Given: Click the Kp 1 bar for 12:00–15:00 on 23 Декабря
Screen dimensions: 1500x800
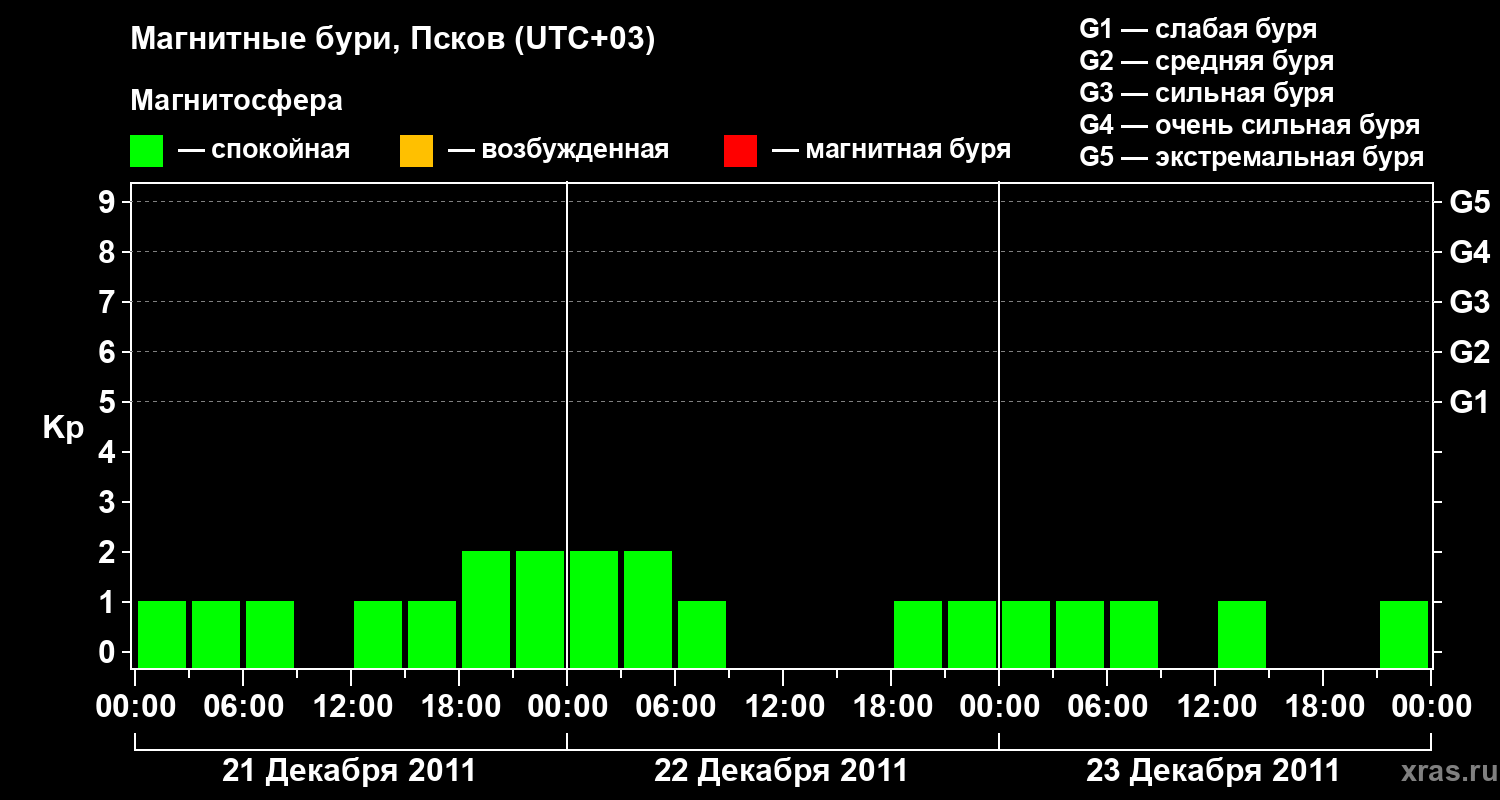Looking at the screenshot, I should click(1242, 634).
